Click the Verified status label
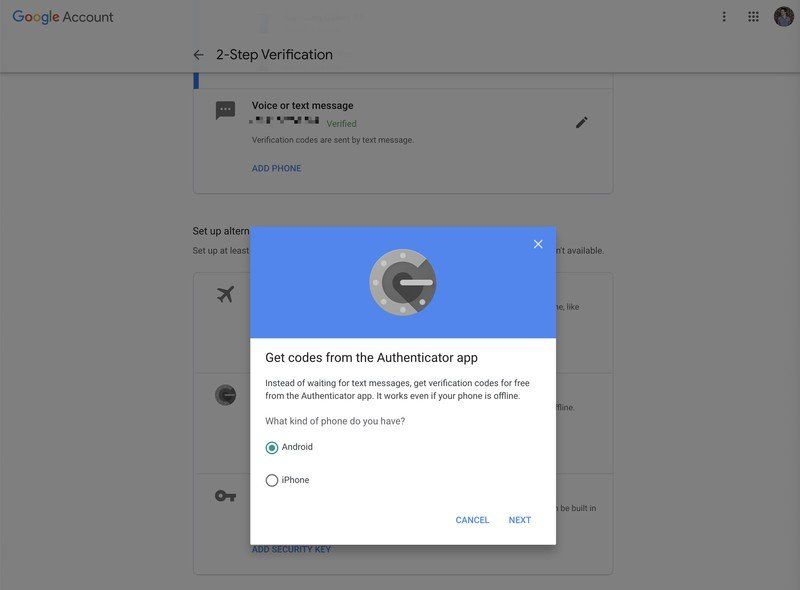 tap(342, 123)
